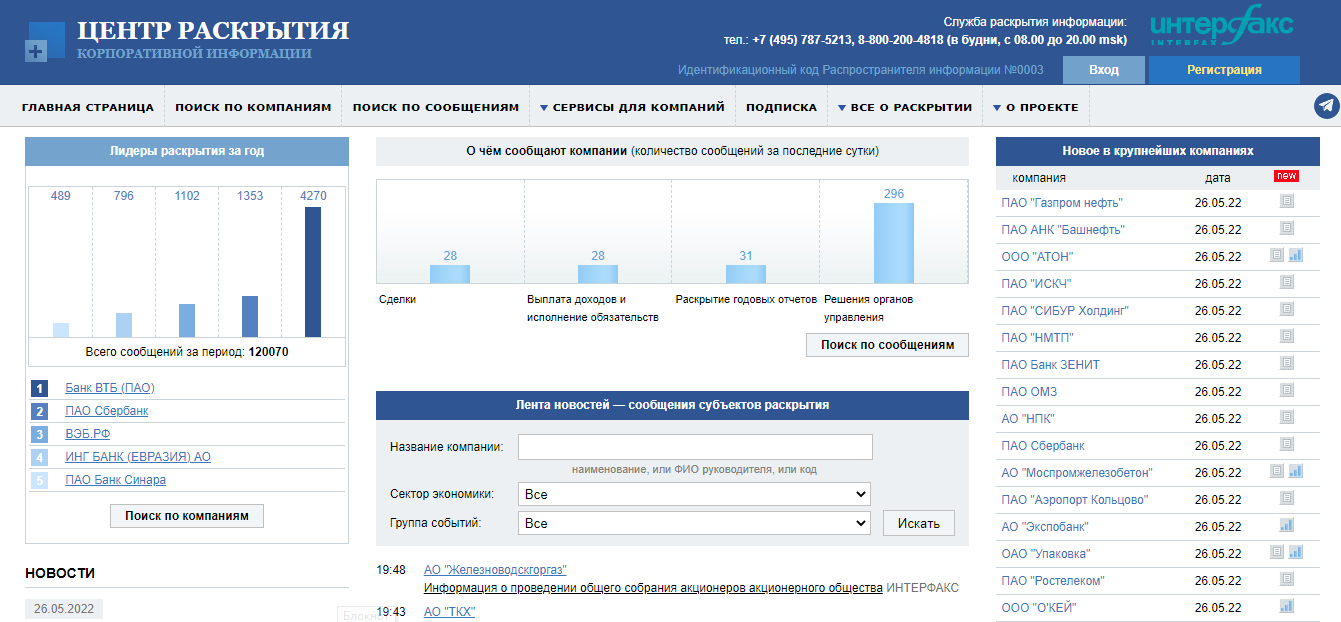
Task: Open ИНГ БАНК (ЕВРАЗИЯ) АО link
Action: [x=138, y=457]
